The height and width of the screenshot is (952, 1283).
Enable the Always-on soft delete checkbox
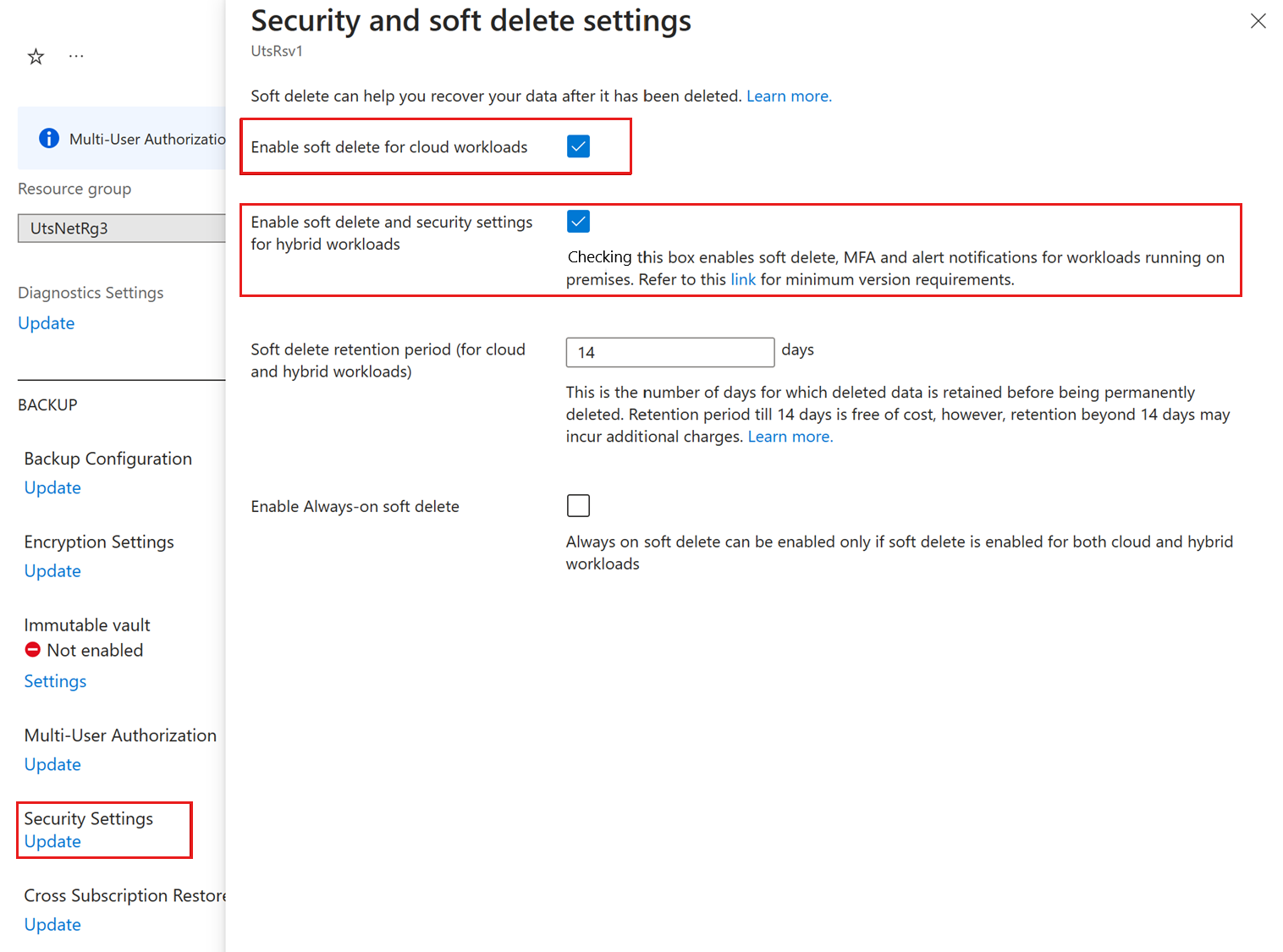578,506
